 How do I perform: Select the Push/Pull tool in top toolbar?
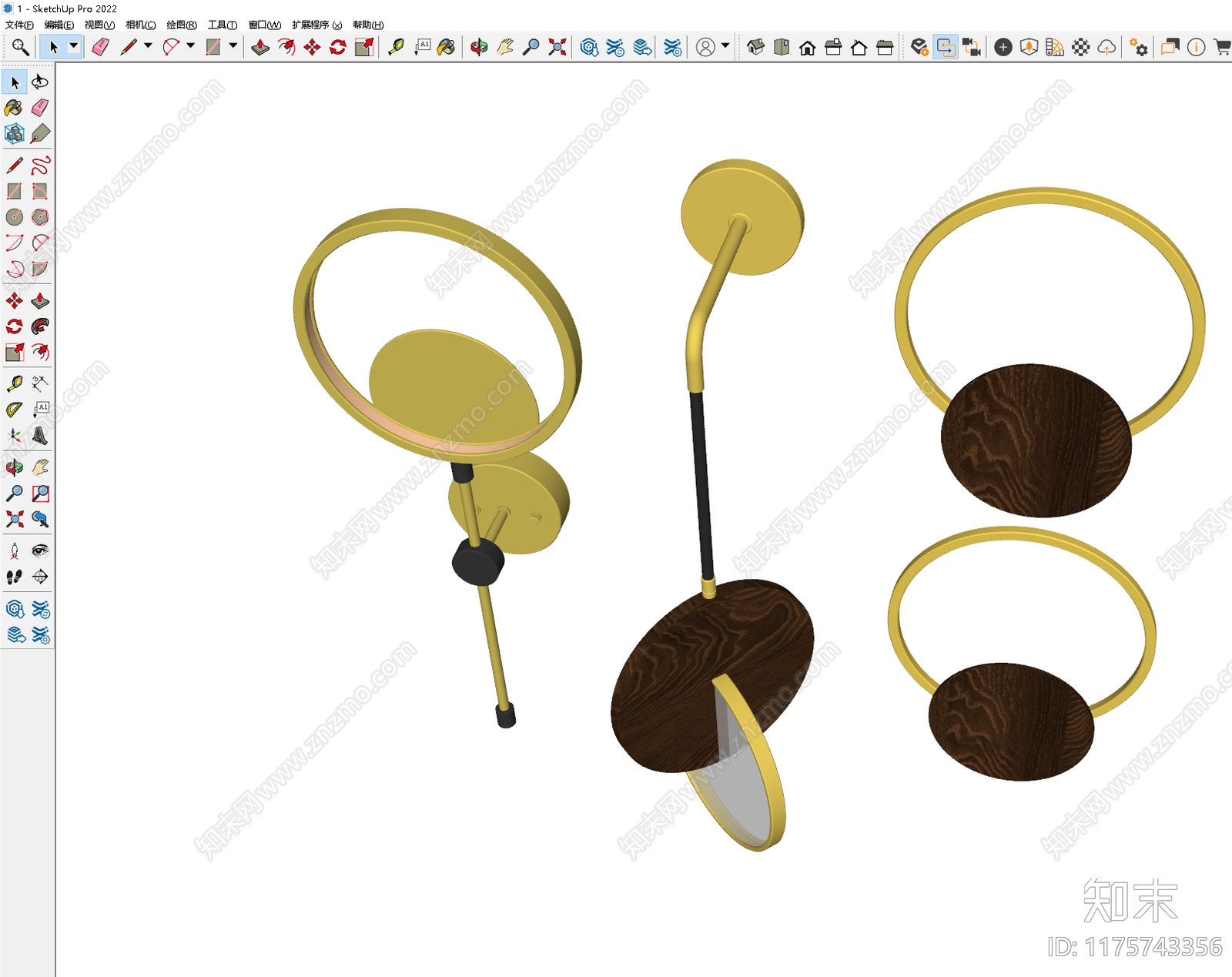click(260, 48)
